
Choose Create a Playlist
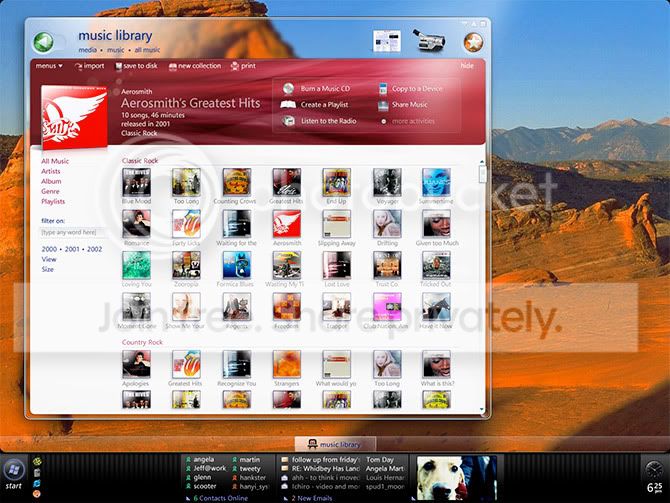[314, 105]
